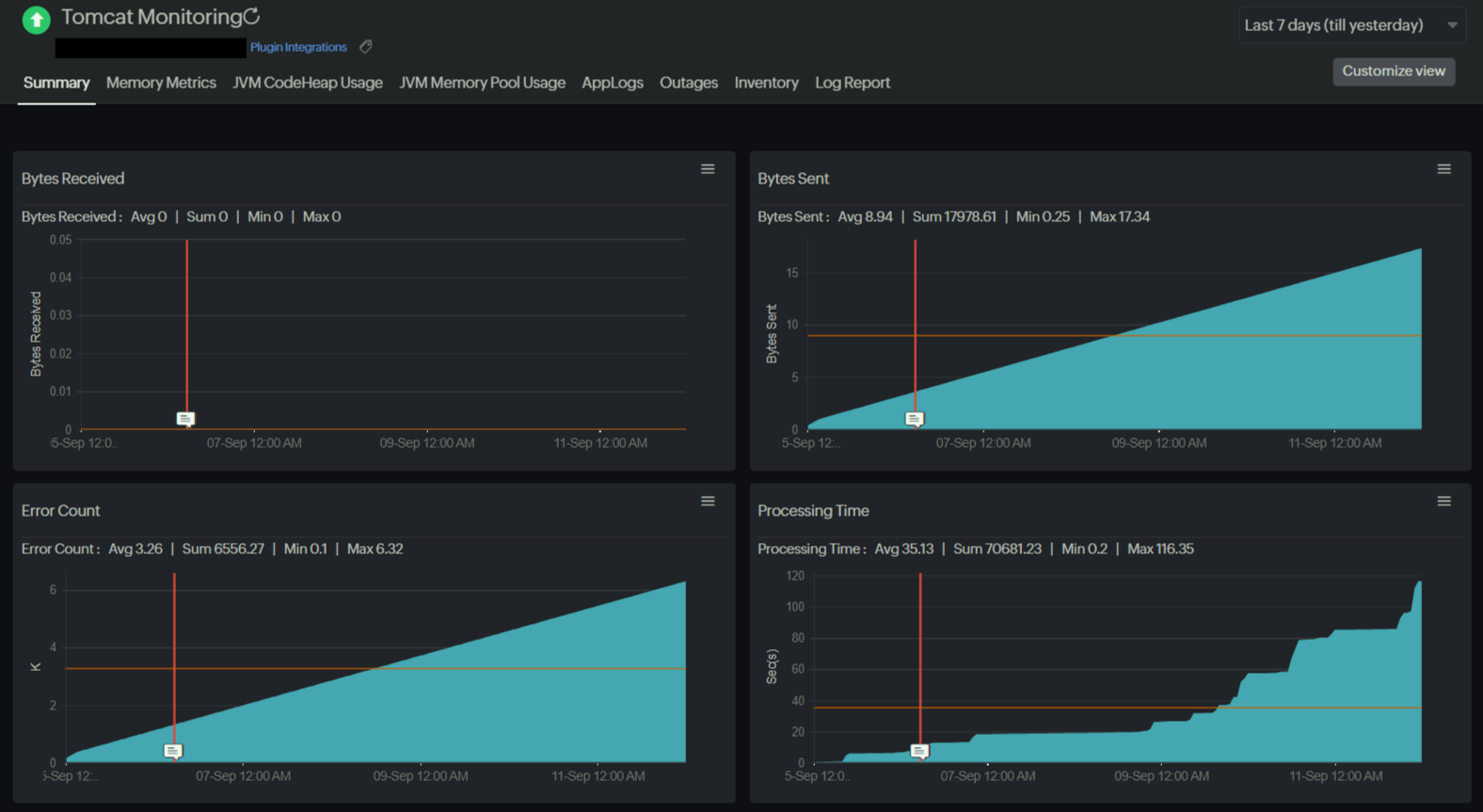The image size is (1483, 812).
Task: Click the 'Avg 3.26' value in Error Count
Action: click(136, 549)
